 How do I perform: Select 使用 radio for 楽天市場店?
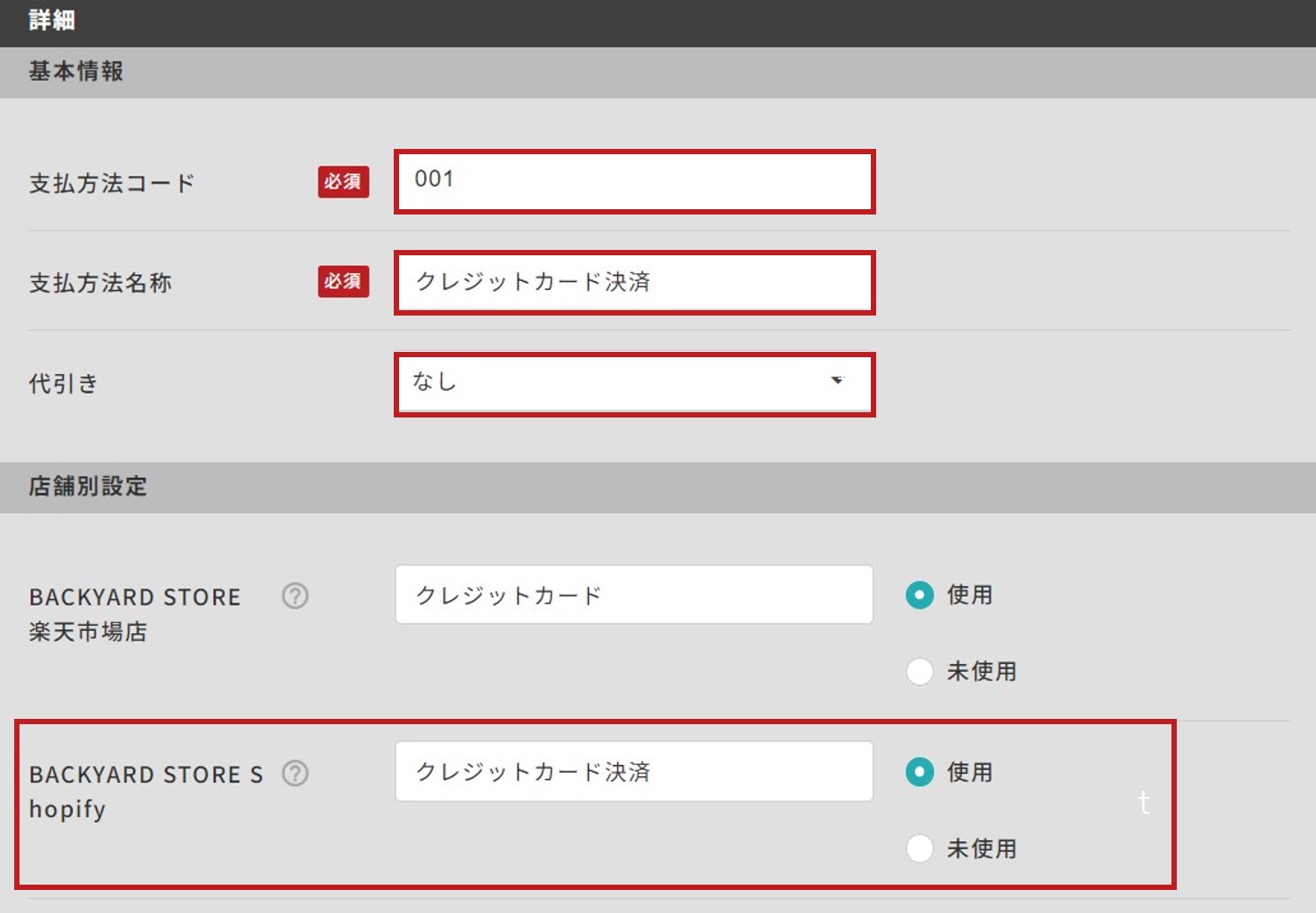(920, 595)
